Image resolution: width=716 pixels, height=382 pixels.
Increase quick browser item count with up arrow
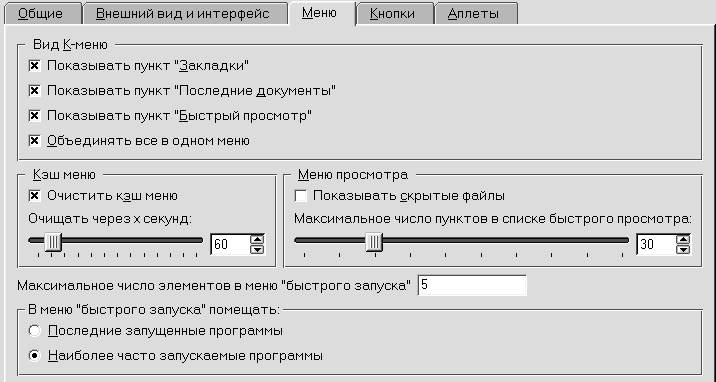point(683,239)
